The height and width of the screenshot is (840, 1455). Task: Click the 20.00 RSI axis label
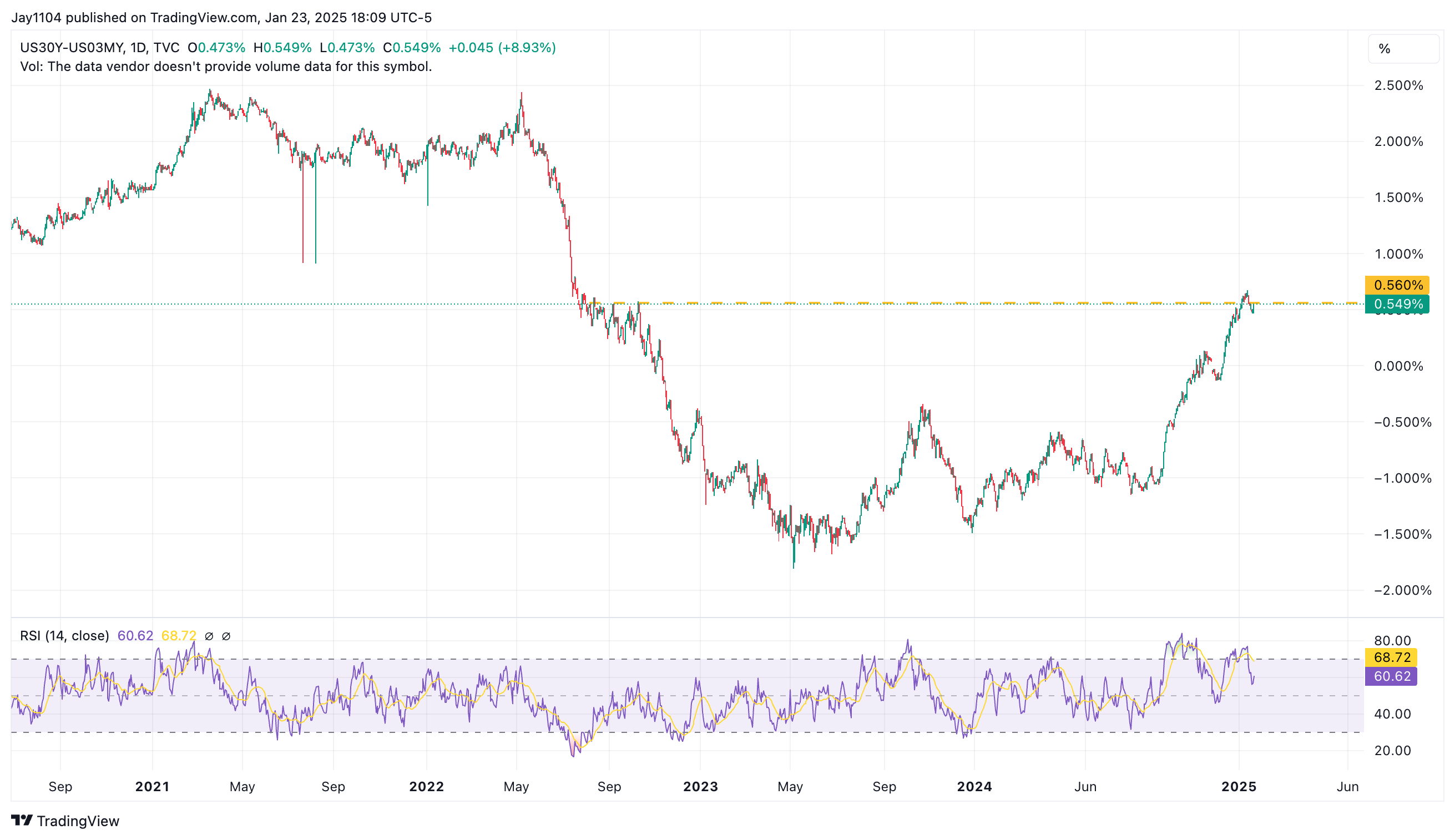click(1392, 750)
